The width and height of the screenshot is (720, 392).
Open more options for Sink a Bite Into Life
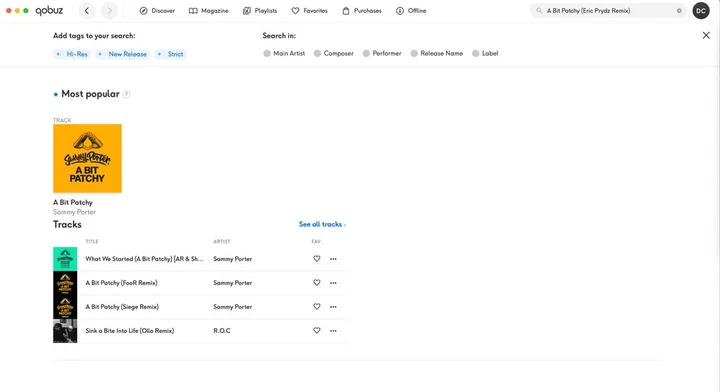[x=333, y=330]
